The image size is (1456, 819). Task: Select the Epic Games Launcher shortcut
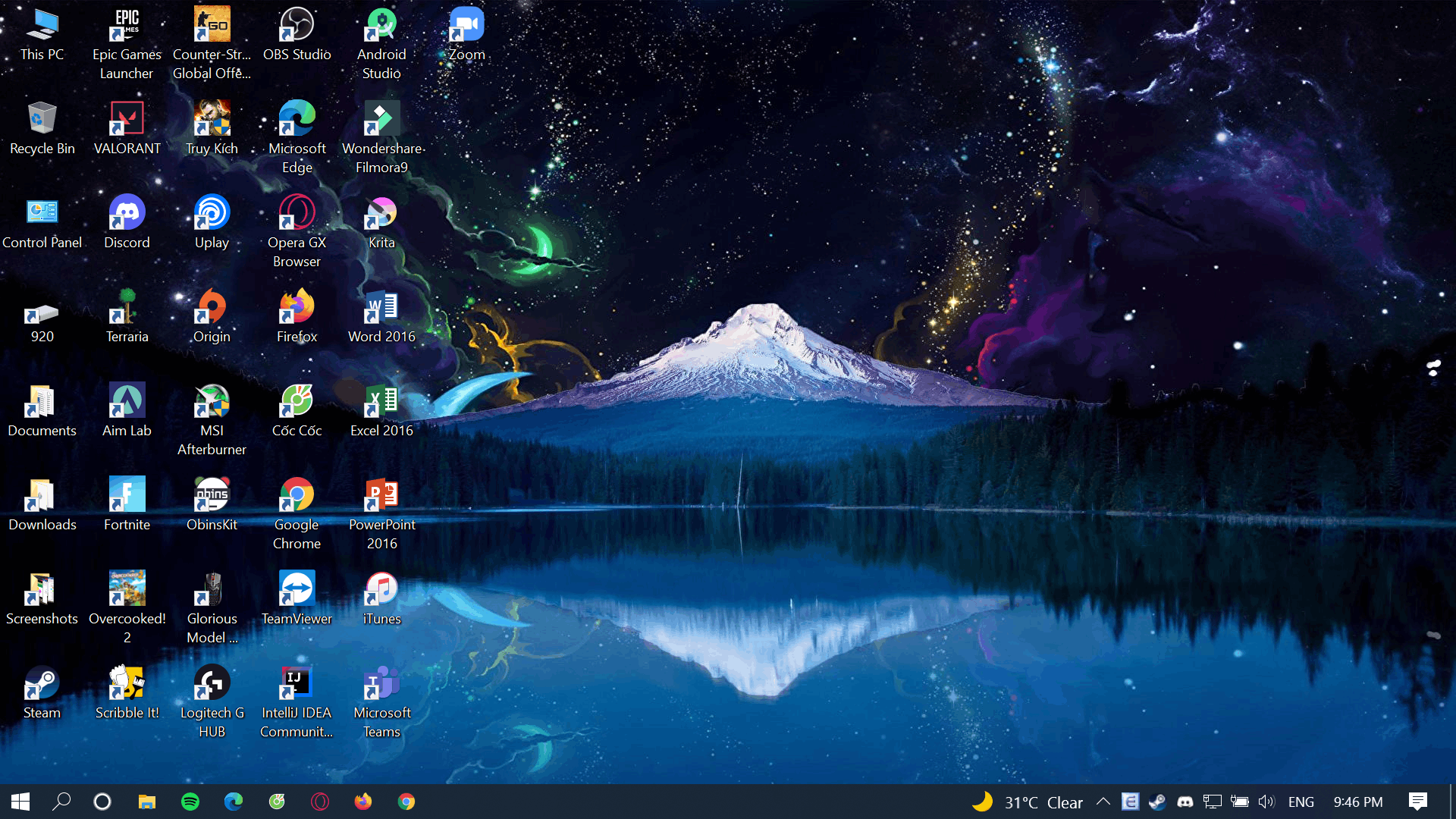coord(127,44)
